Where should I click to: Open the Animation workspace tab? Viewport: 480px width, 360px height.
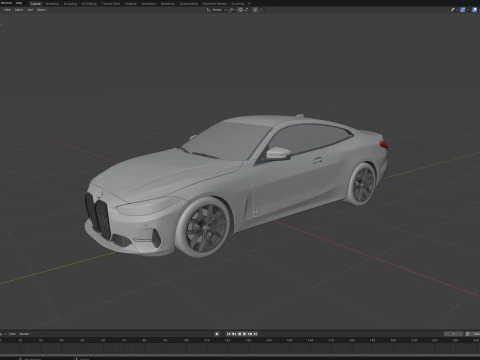[149, 4]
